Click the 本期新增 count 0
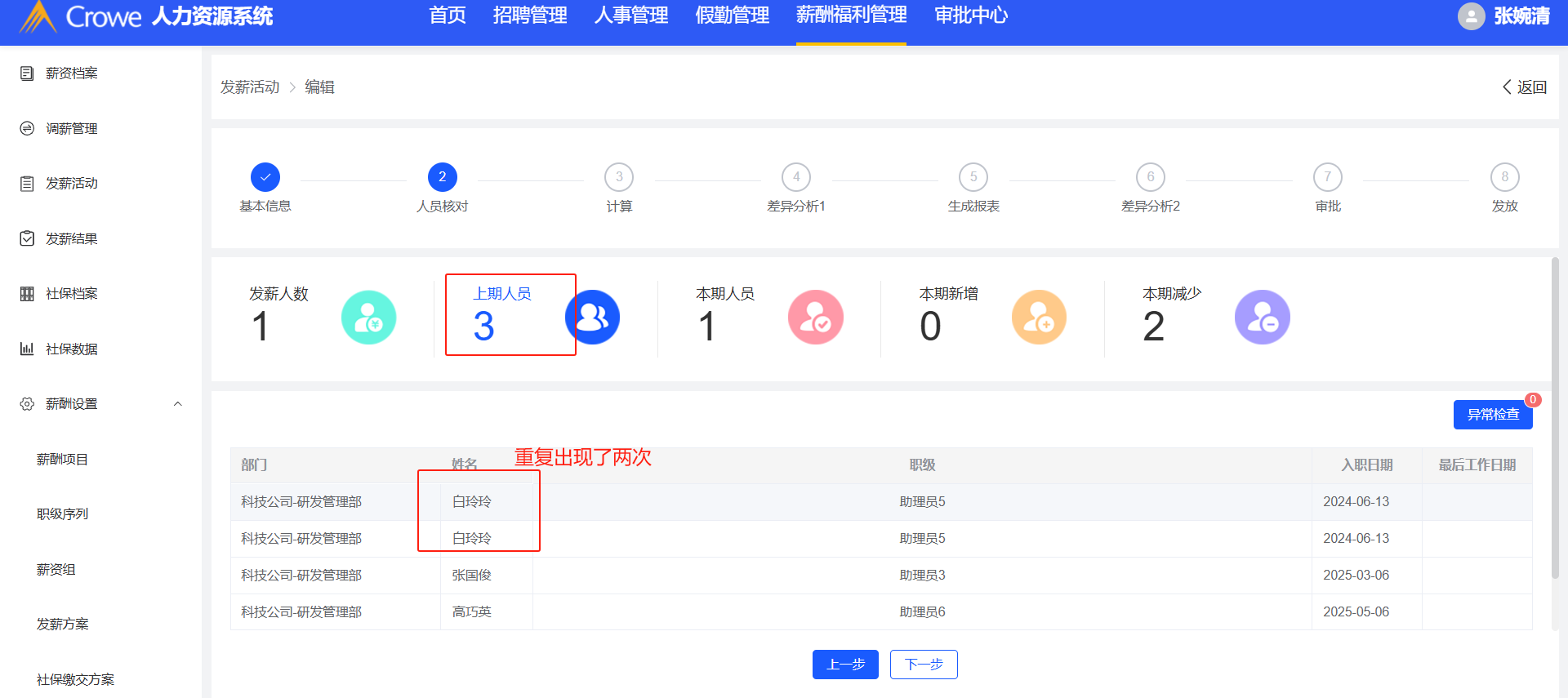Viewport: 1568px width, 698px height. pos(930,327)
